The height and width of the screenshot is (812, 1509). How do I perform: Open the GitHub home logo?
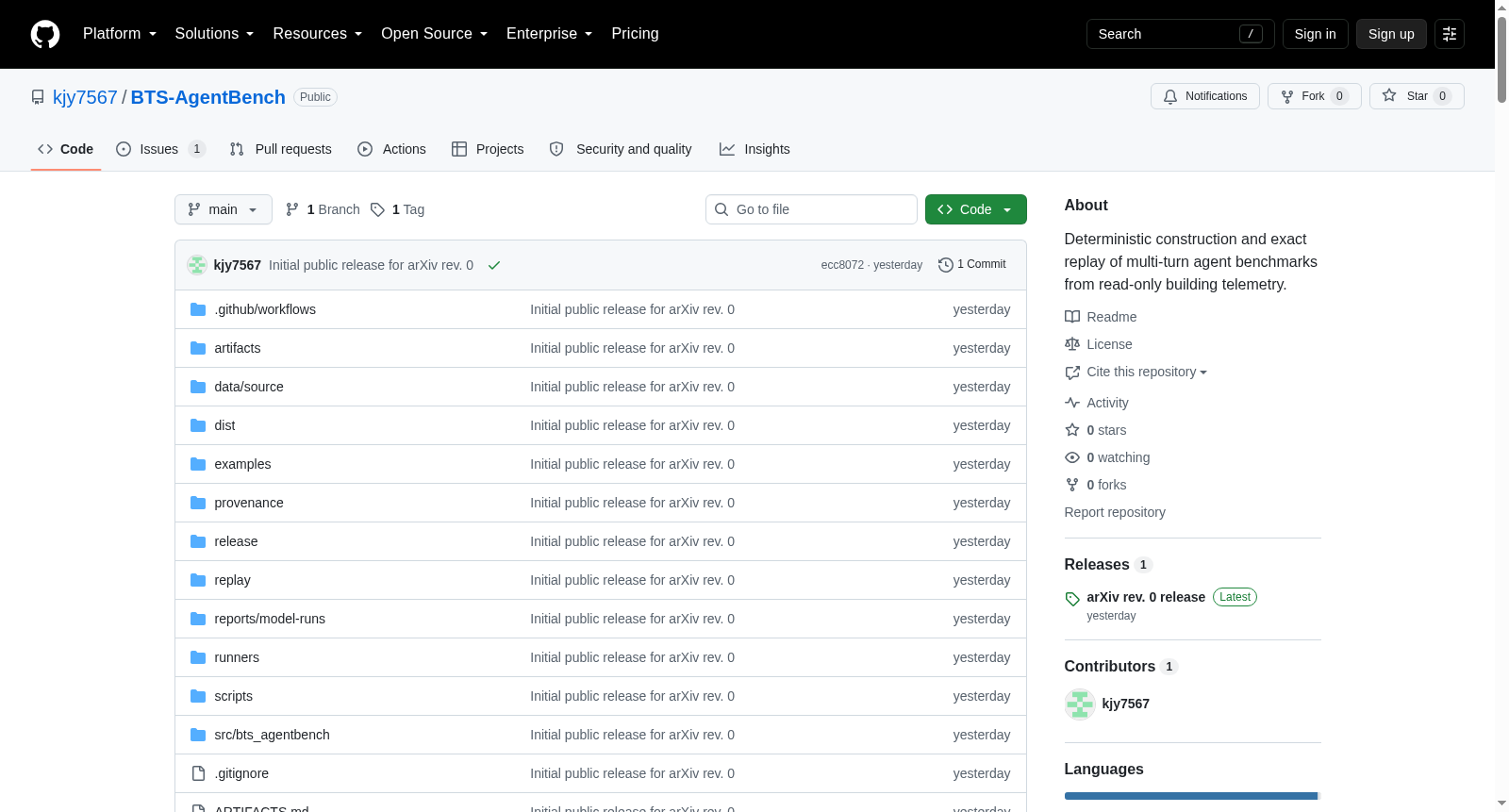click(x=45, y=34)
